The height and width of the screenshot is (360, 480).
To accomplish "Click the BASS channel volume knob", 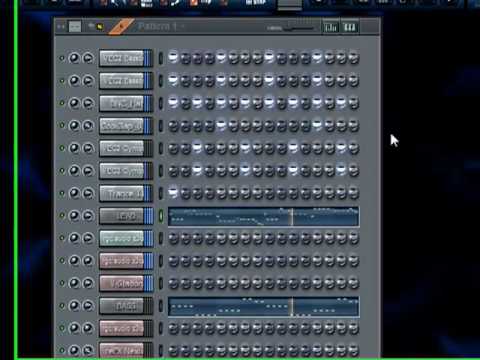I will 88,306.
